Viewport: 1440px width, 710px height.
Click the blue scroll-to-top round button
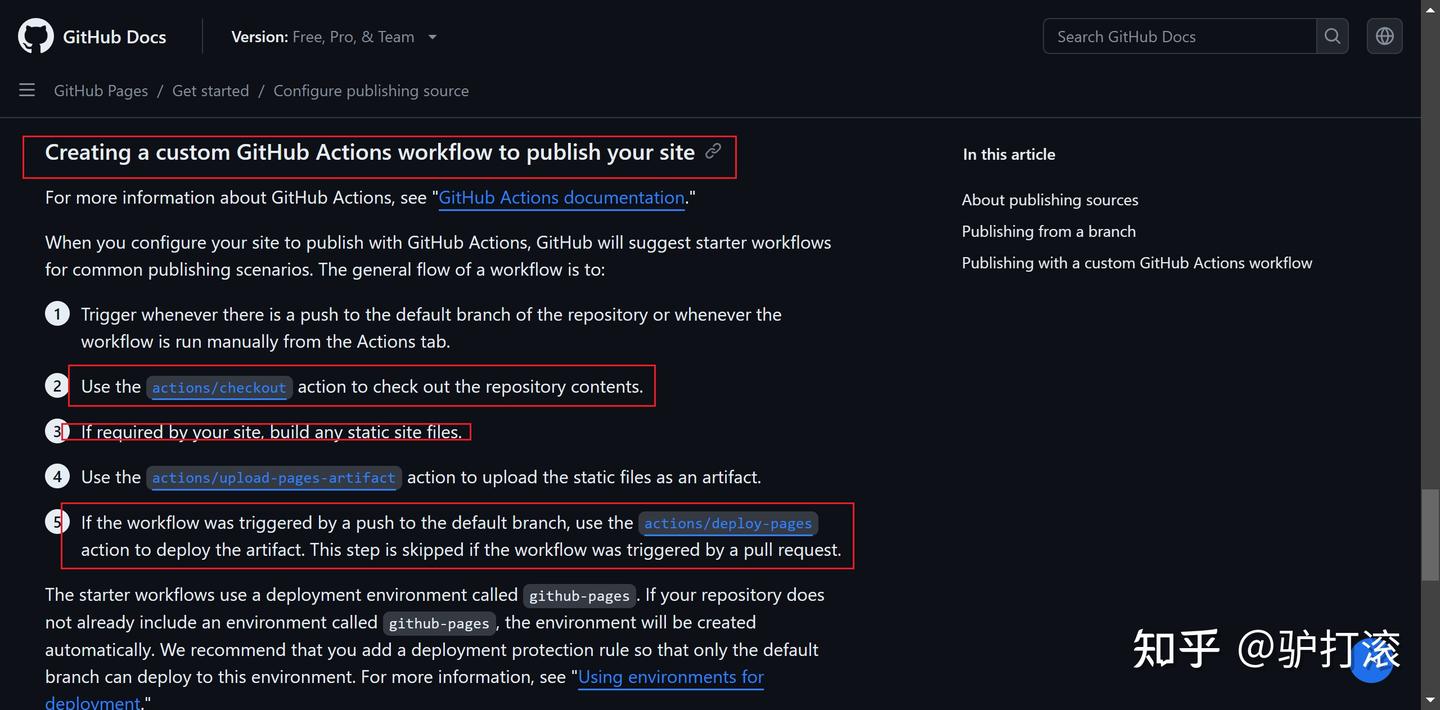(1372, 660)
